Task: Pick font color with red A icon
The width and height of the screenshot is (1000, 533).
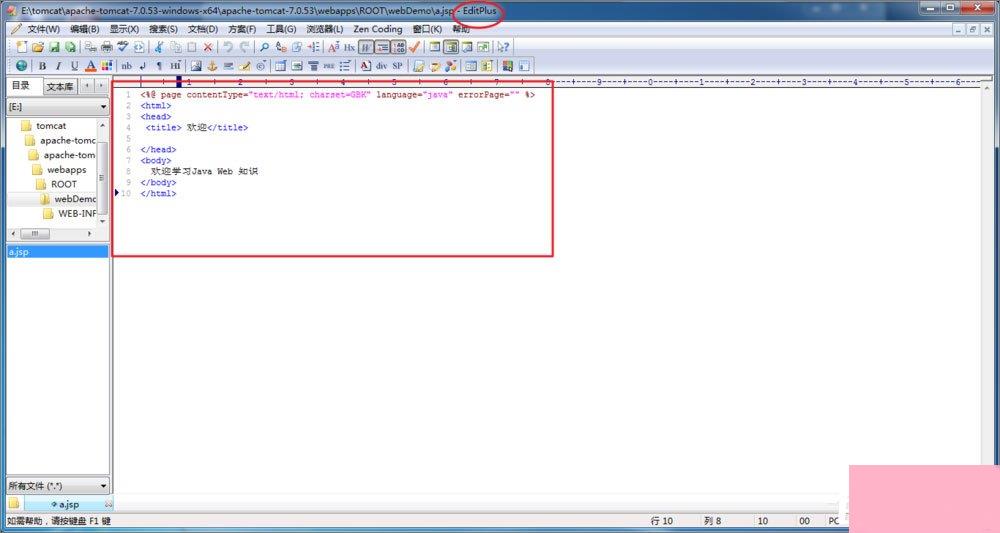Action: (91, 66)
